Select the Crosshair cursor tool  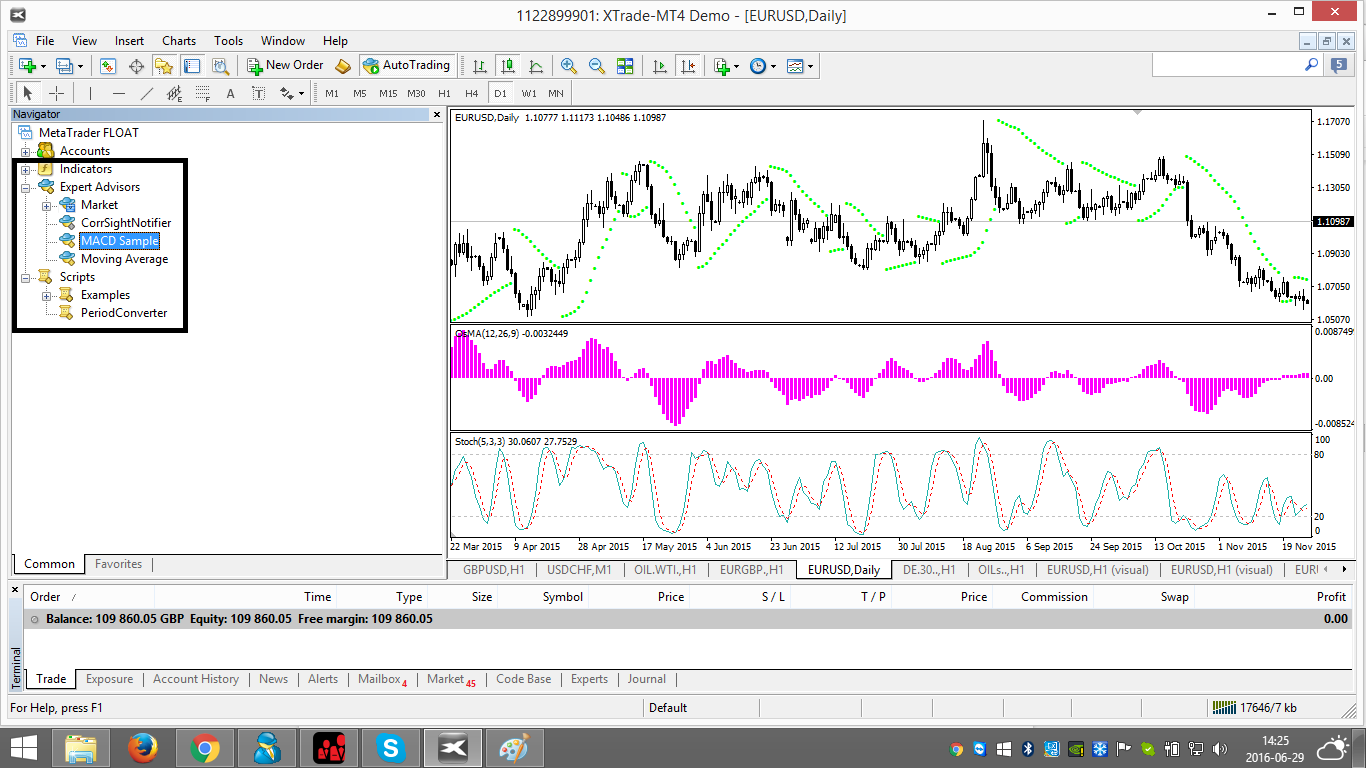point(57,93)
